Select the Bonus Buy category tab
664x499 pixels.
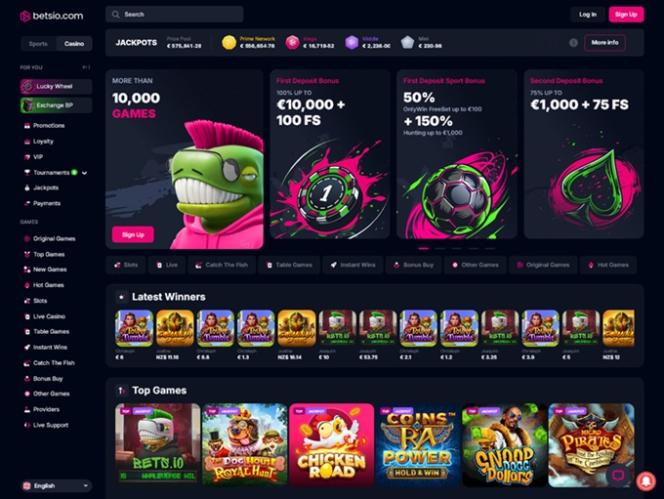point(413,265)
